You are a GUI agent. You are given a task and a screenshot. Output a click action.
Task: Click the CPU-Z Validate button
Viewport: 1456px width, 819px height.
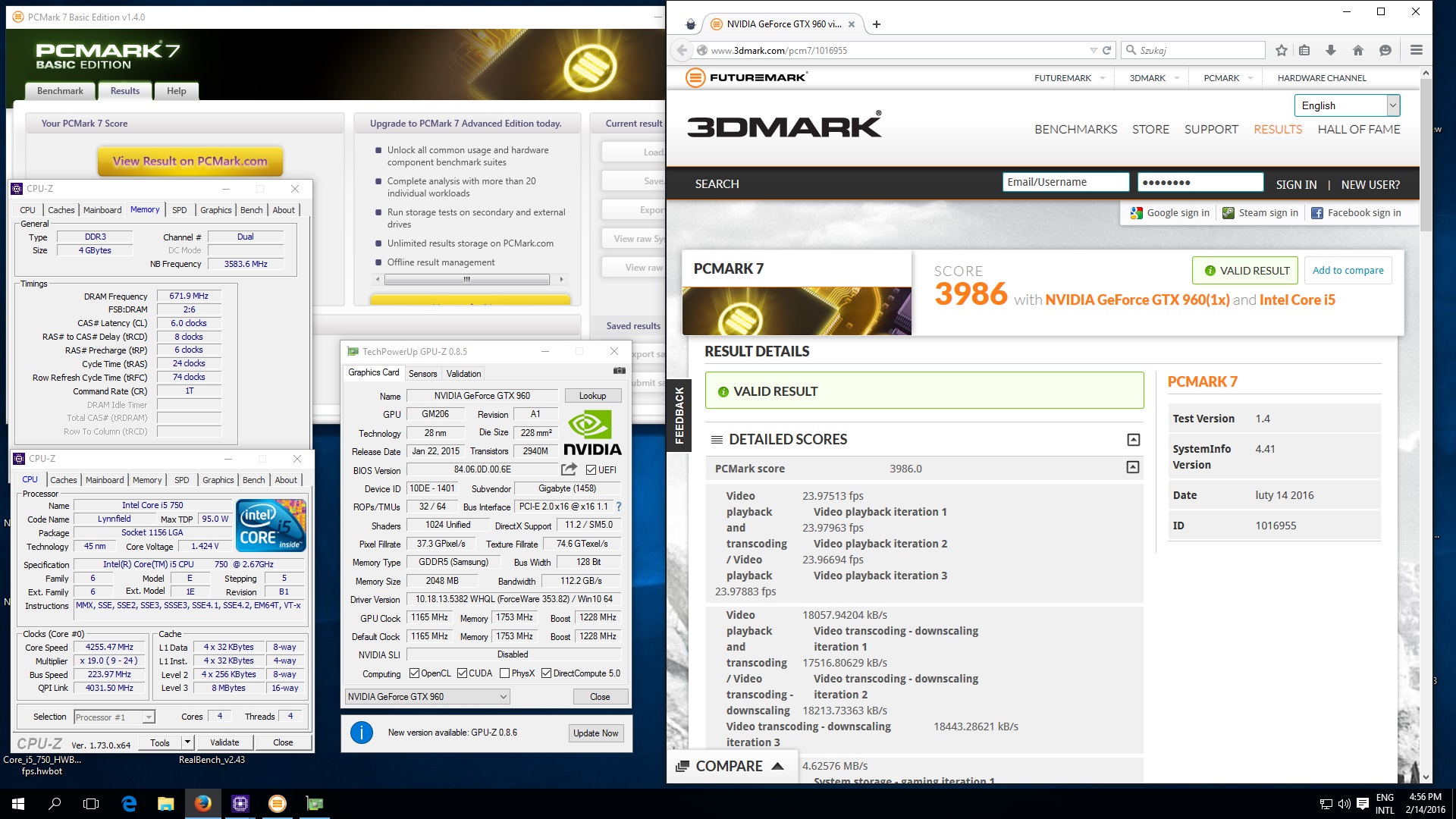point(224,742)
